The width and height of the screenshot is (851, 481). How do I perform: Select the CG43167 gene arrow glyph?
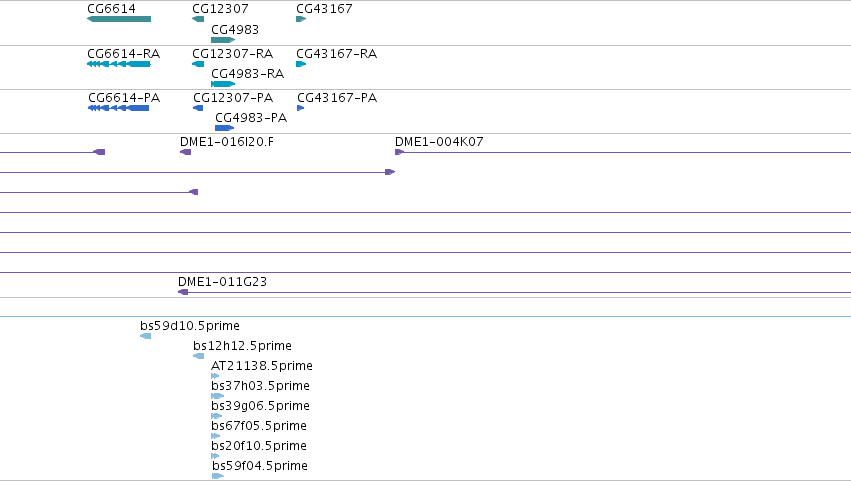[301, 19]
